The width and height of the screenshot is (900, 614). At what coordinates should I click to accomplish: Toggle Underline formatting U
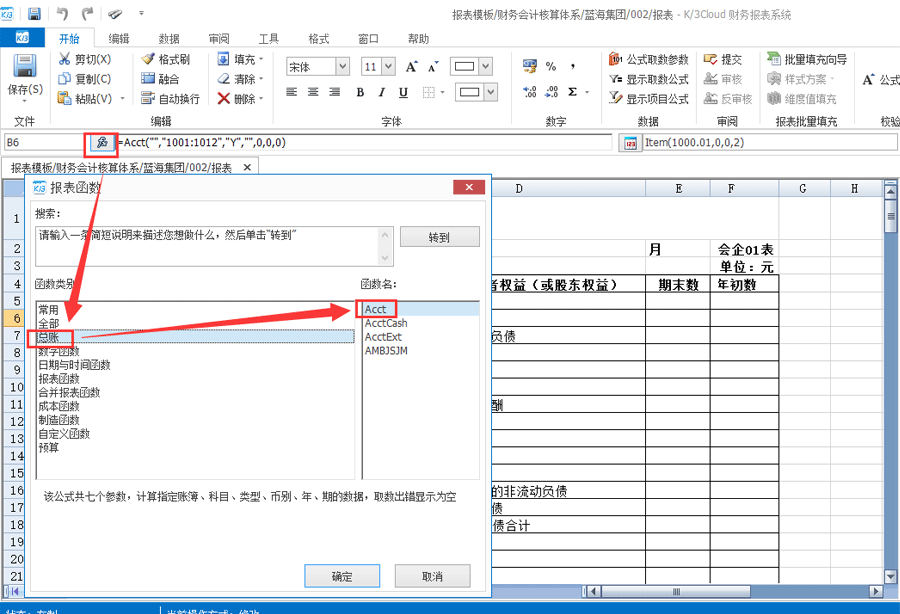[x=404, y=92]
